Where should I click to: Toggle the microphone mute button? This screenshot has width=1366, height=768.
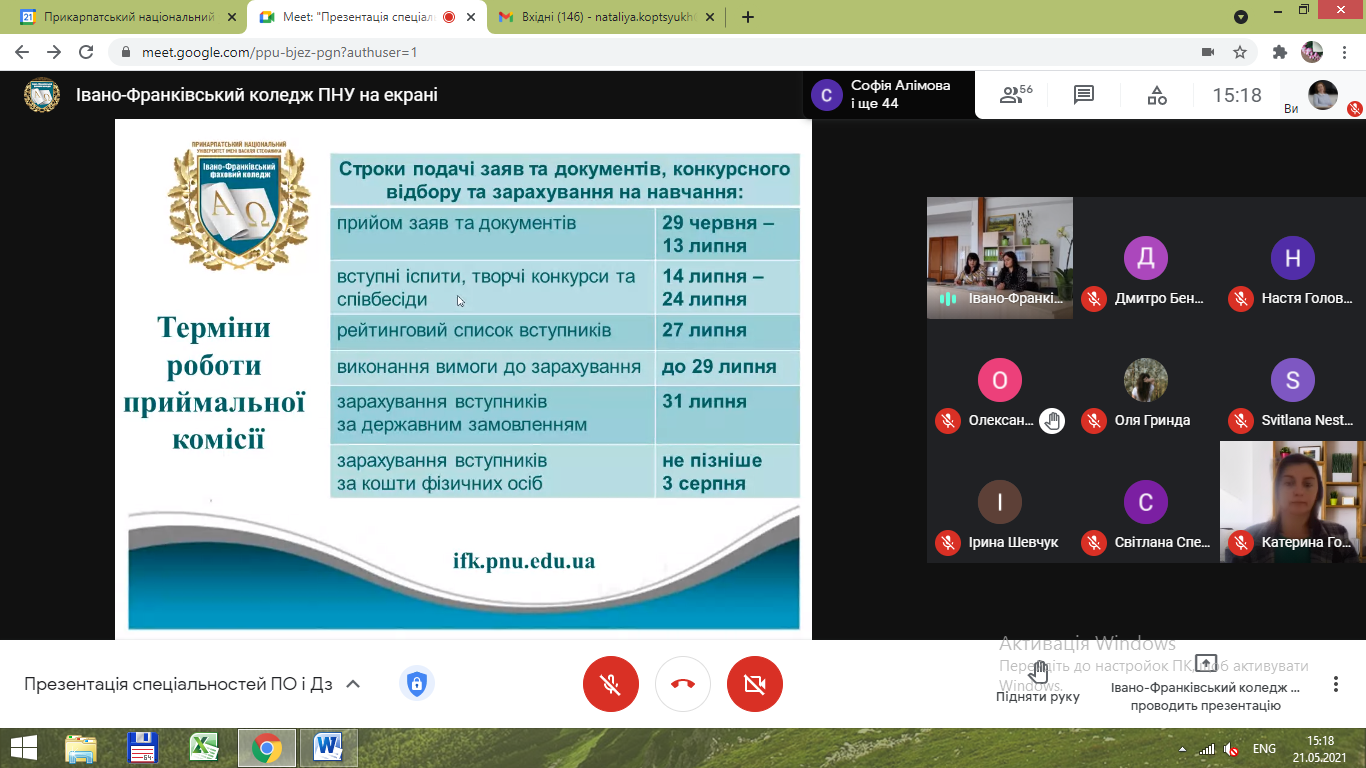[x=610, y=684]
